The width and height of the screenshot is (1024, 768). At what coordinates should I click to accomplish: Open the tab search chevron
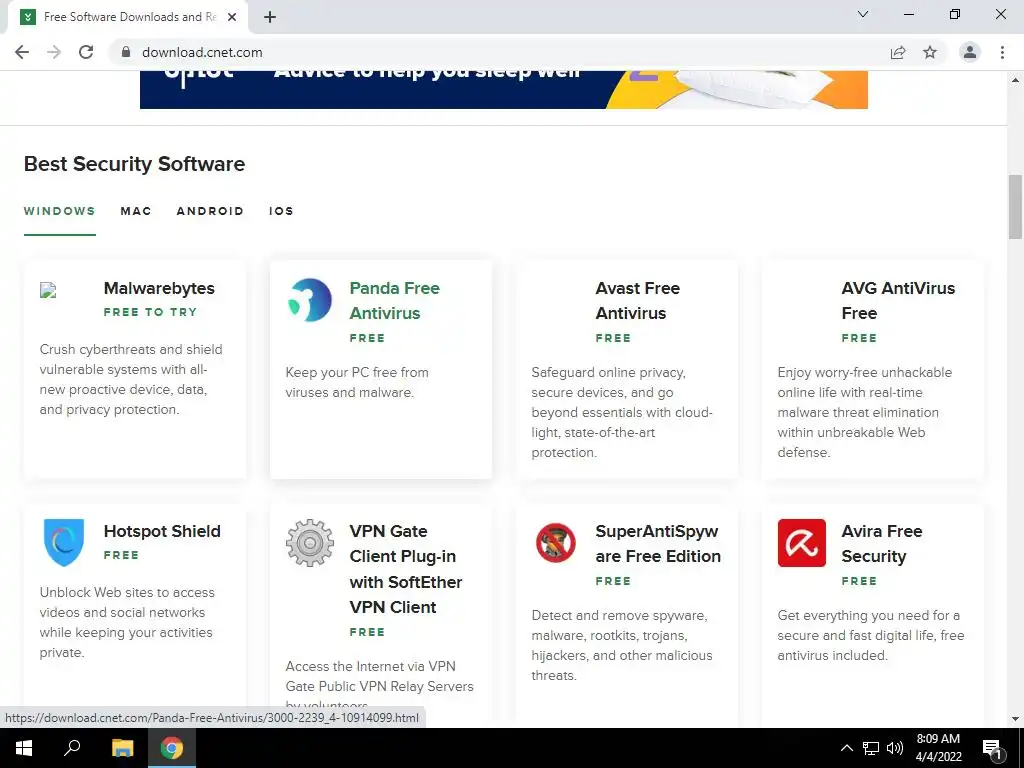[863, 14]
